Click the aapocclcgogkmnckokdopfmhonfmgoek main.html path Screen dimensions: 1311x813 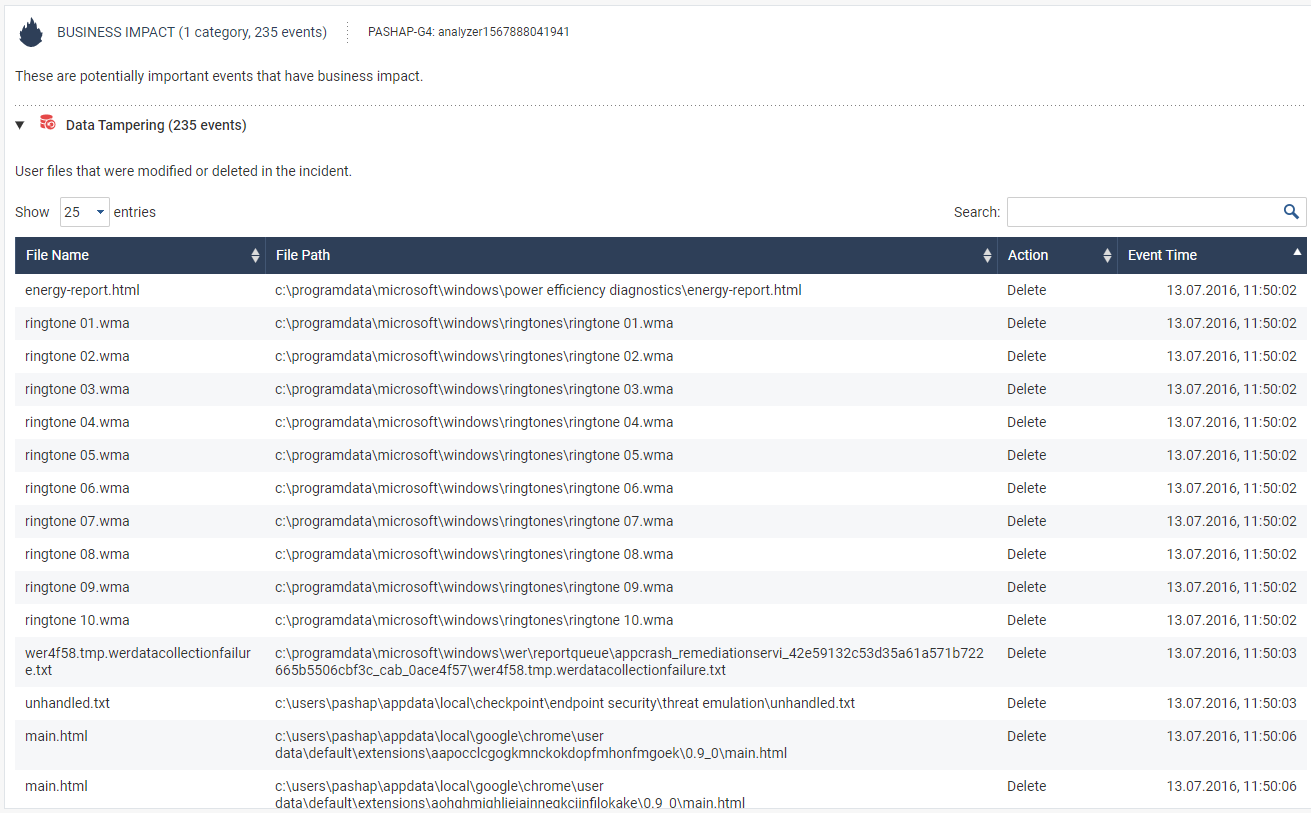tap(531, 744)
